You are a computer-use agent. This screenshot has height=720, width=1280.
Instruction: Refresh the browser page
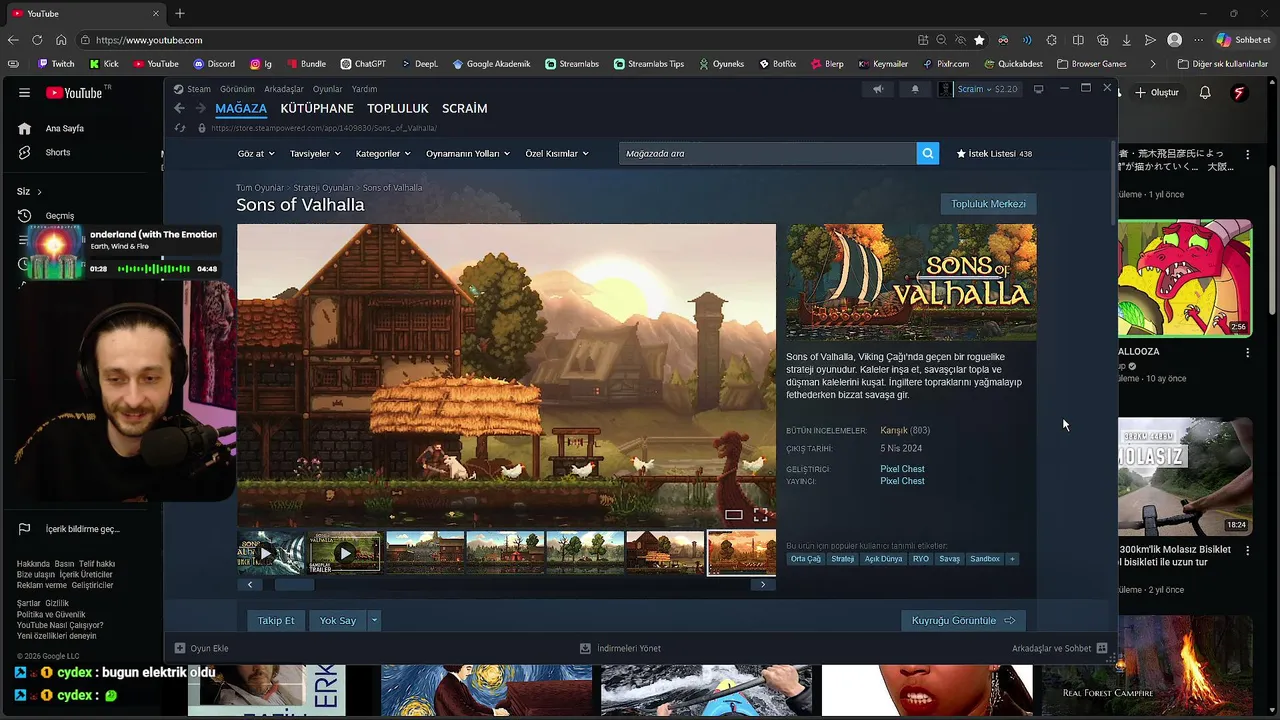(37, 40)
